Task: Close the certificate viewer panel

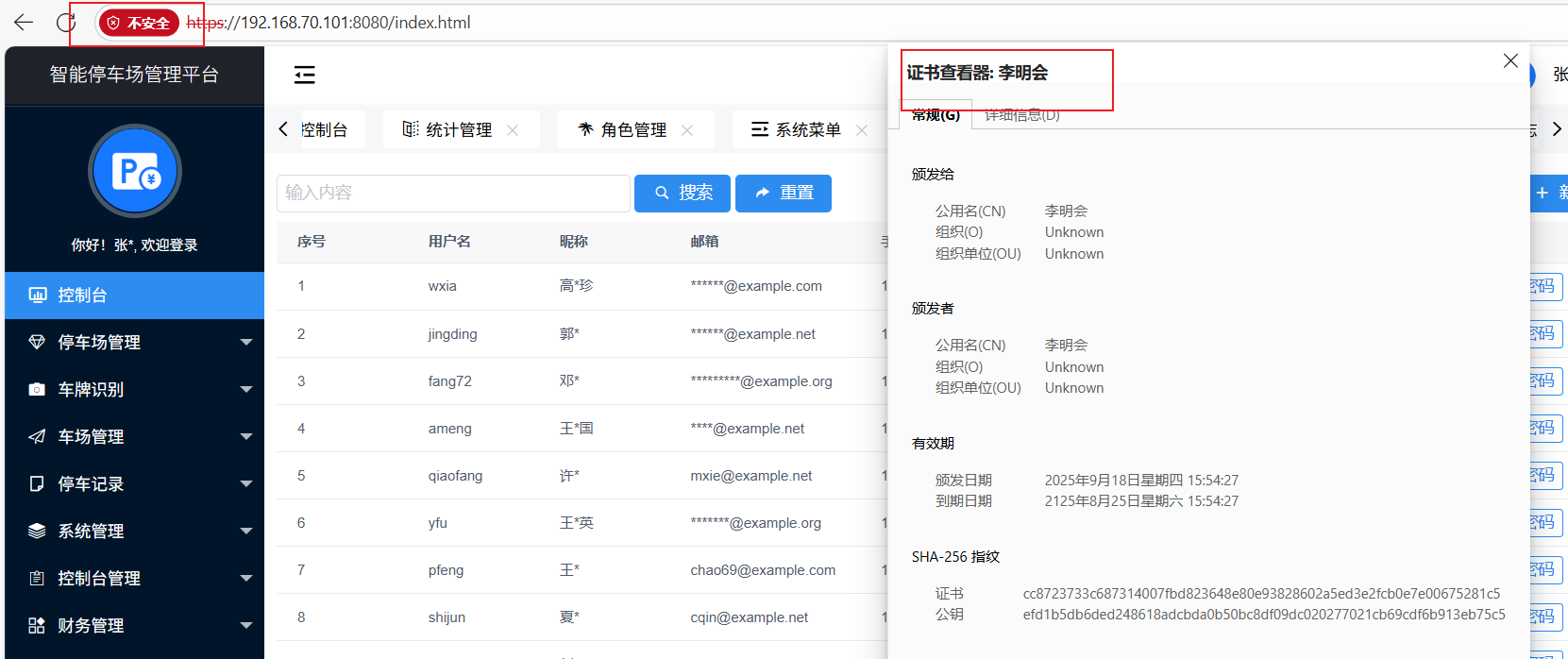Action: tap(1510, 60)
